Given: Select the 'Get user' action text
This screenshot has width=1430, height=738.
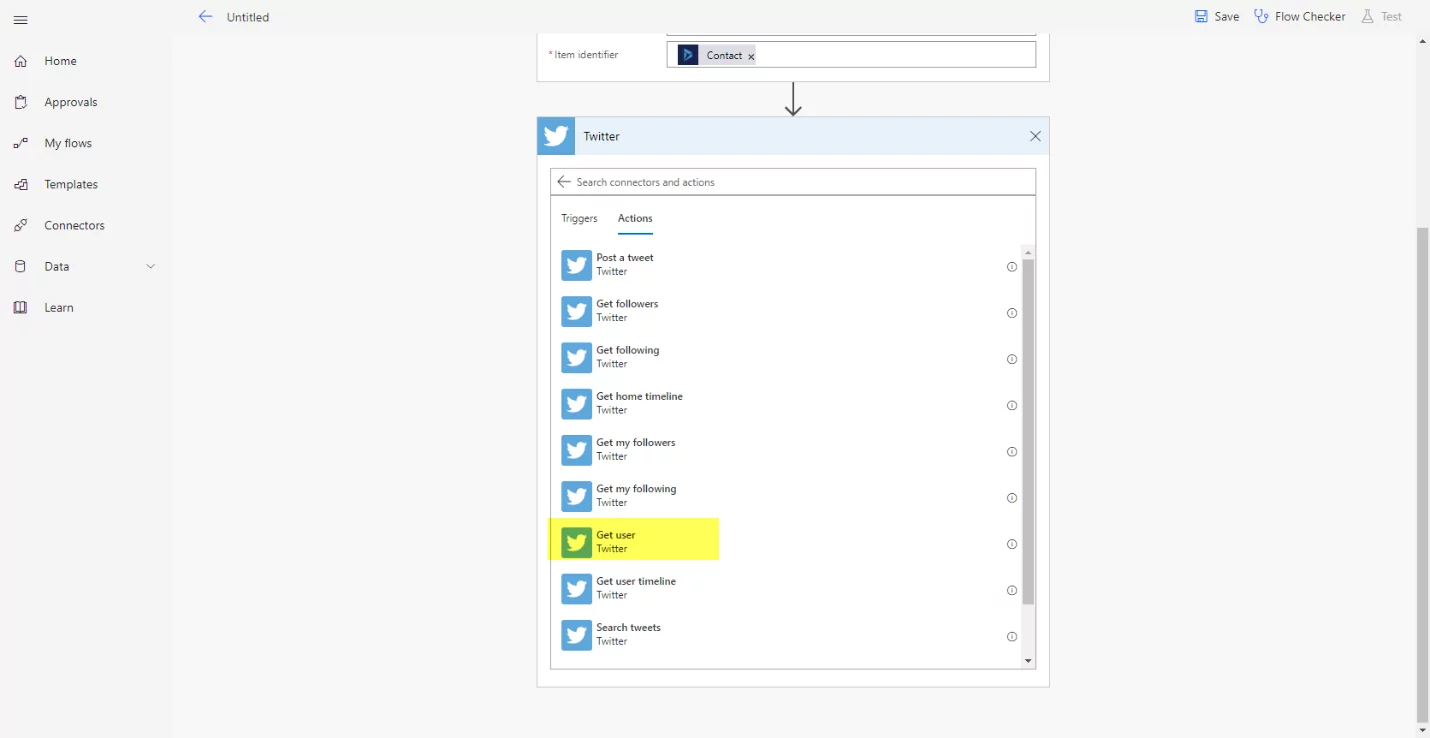Looking at the screenshot, I should (616, 535).
